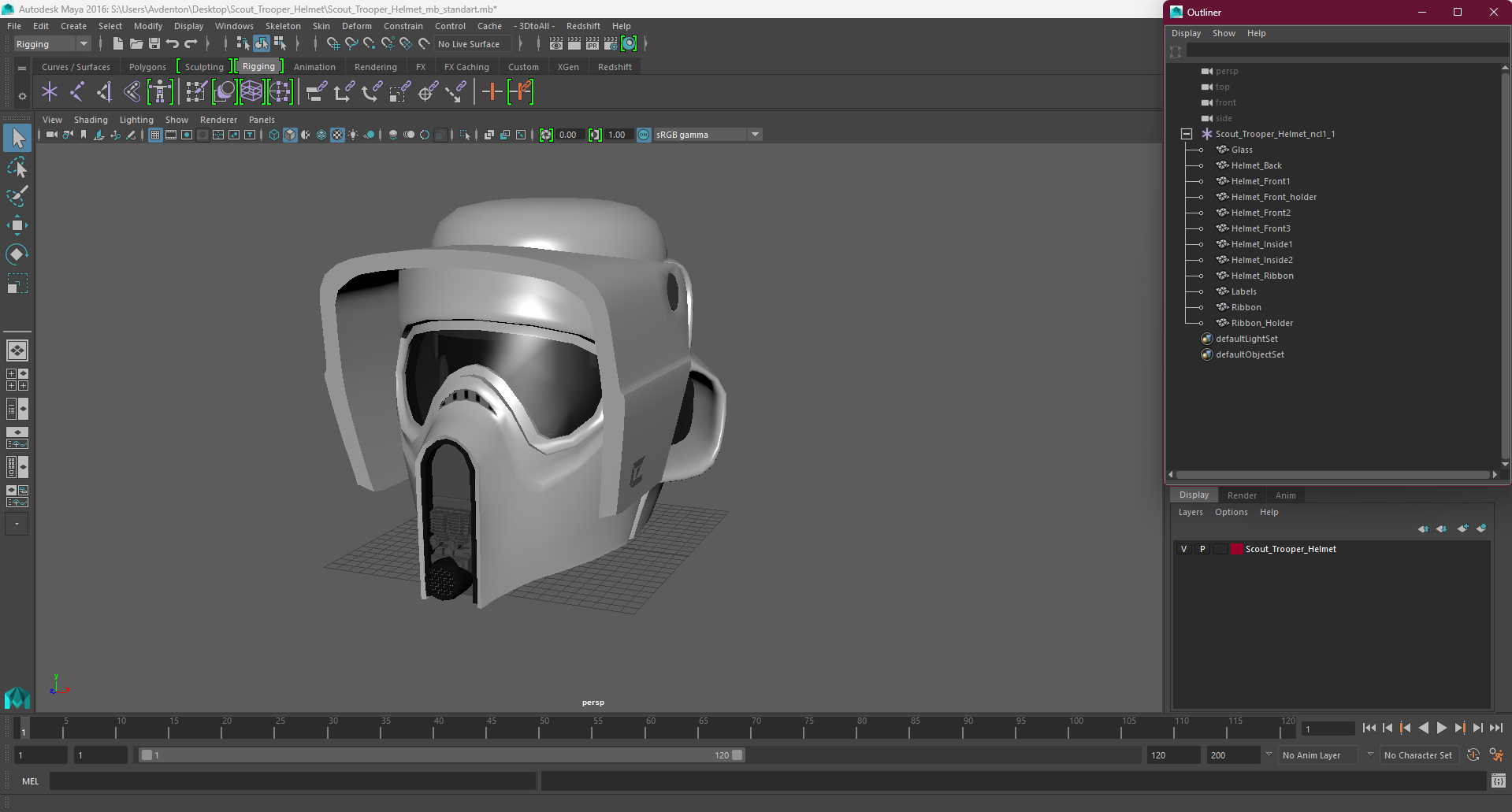Image resolution: width=1512 pixels, height=812 pixels.
Task: Select the Glass node in Outliner
Action: (1242, 150)
